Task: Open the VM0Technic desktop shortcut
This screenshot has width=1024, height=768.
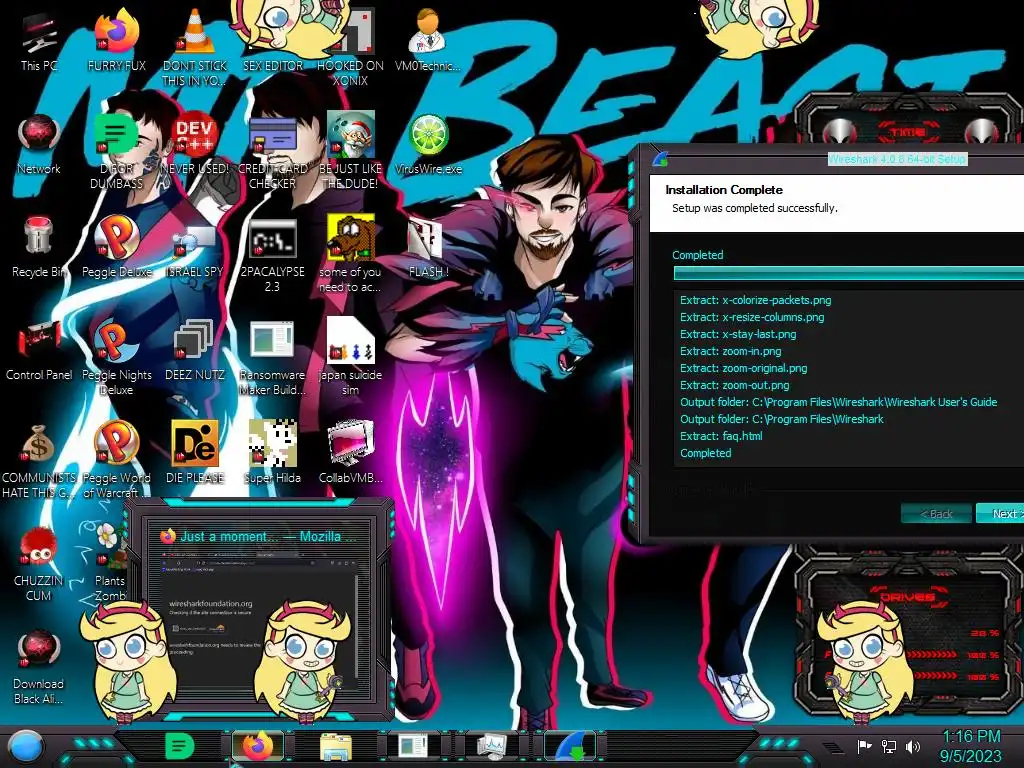Action: coord(428,40)
